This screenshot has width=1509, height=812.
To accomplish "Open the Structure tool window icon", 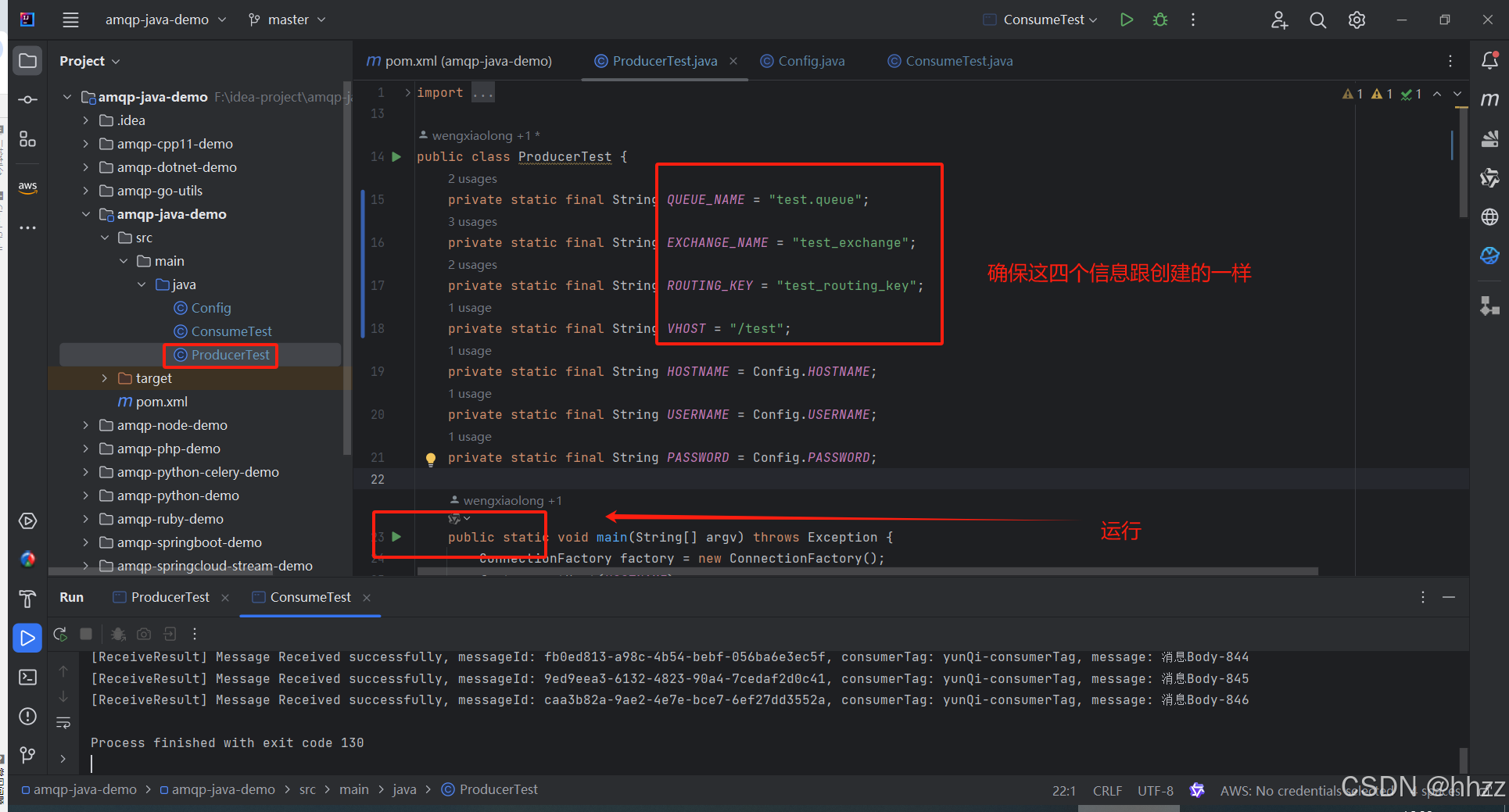I will coord(27,139).
